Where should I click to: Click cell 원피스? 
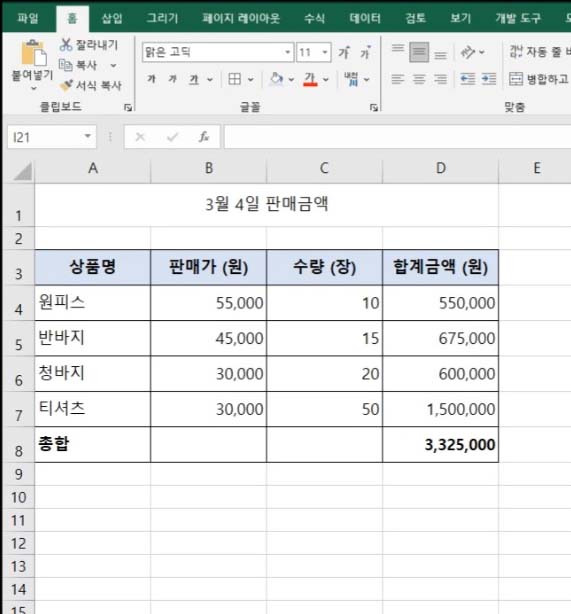[x=92, y=303]
